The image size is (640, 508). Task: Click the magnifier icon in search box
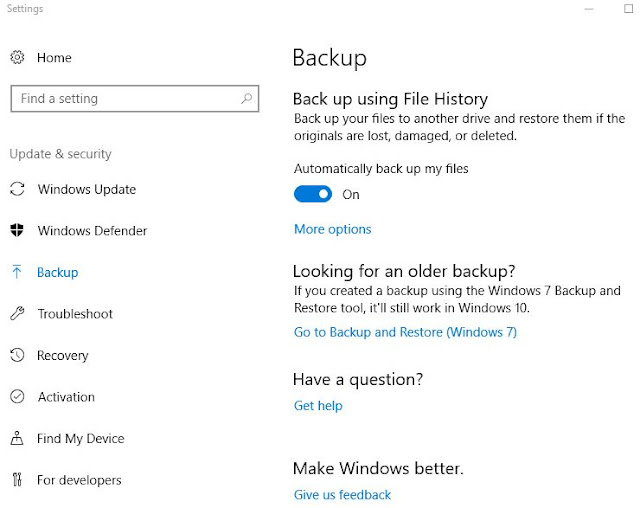pyautogui.click(x=247, y=98)
